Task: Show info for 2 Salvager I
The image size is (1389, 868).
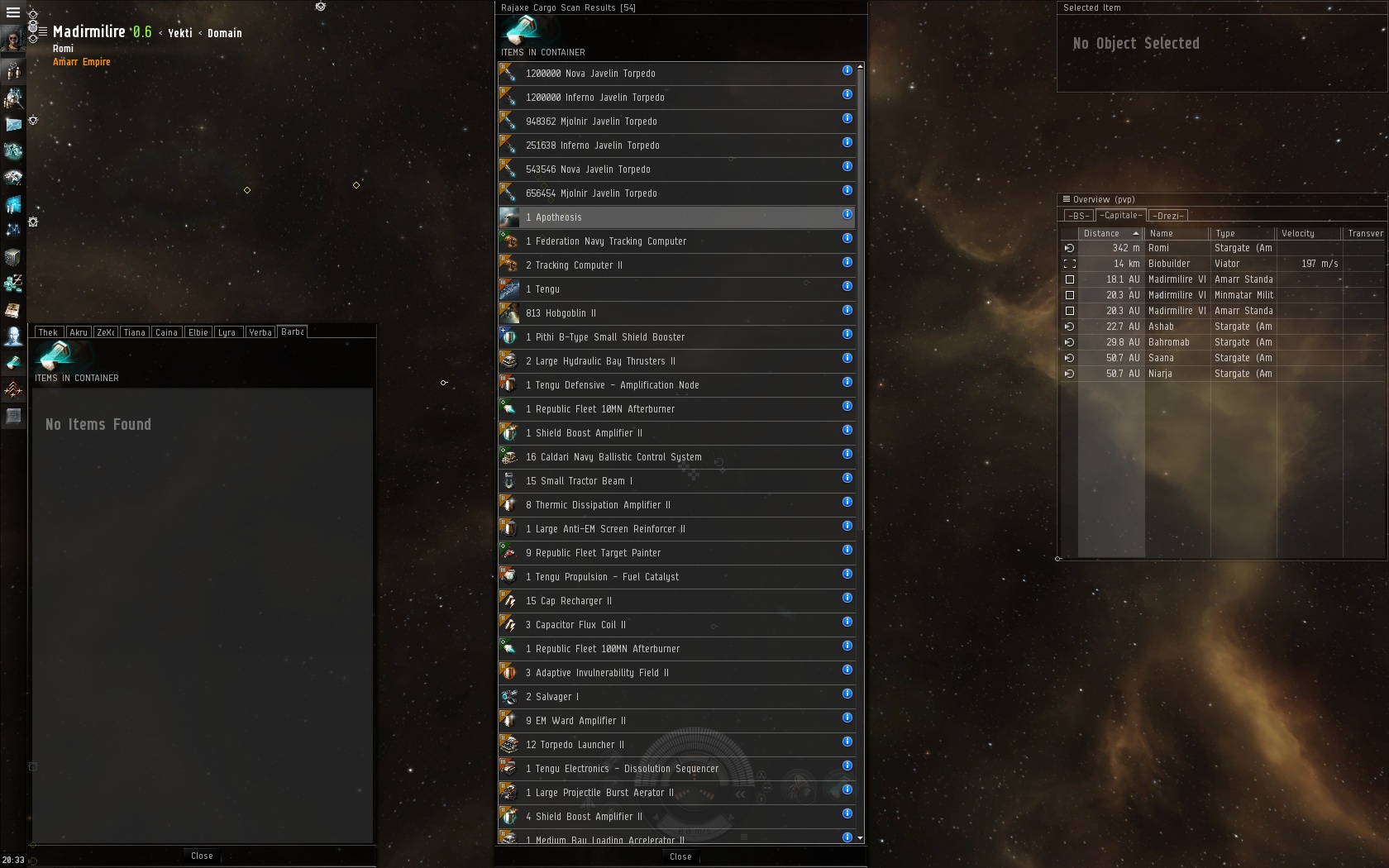Action: point(847,694)
